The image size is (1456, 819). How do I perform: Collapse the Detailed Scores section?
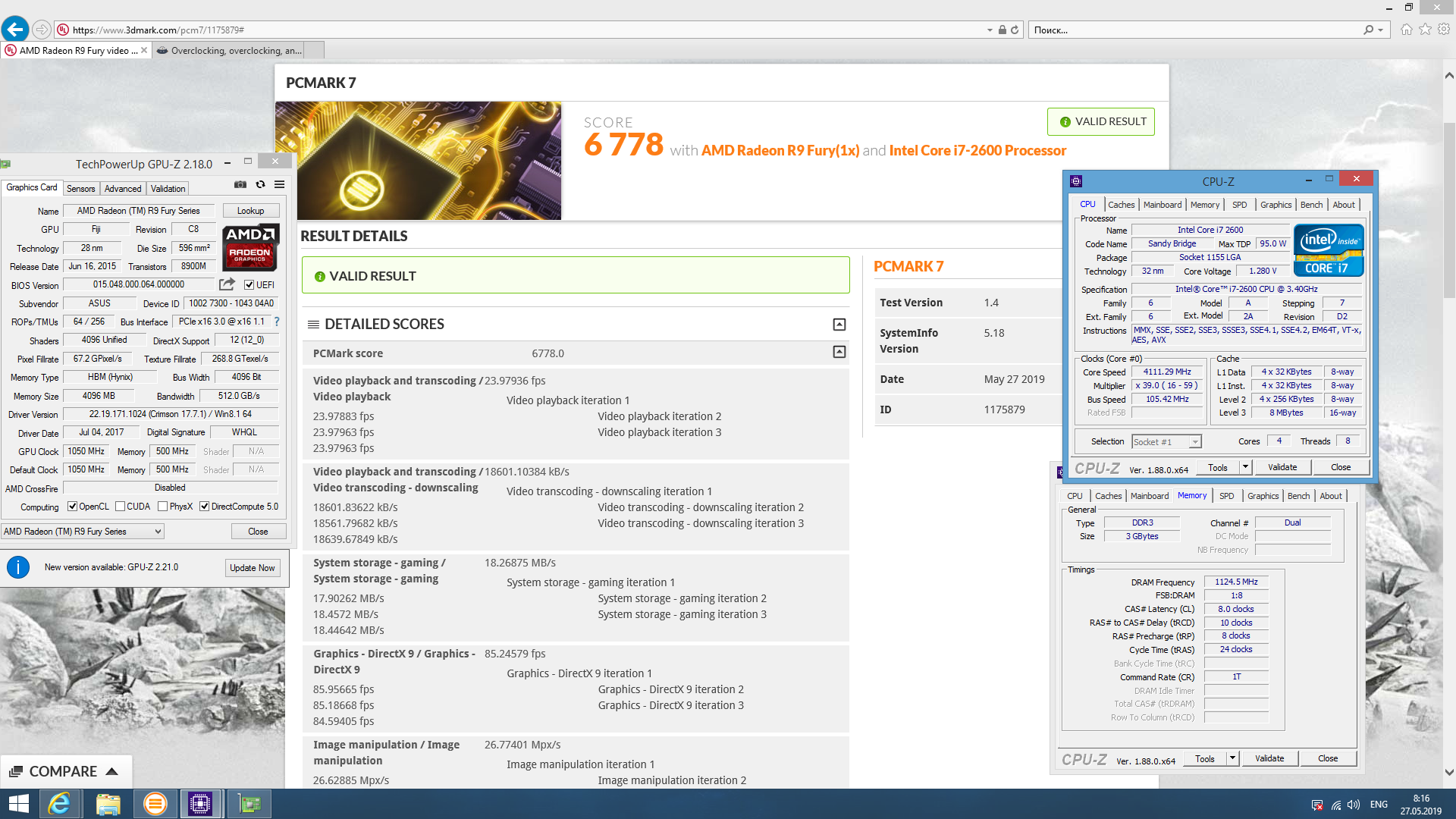click(839, 325)
